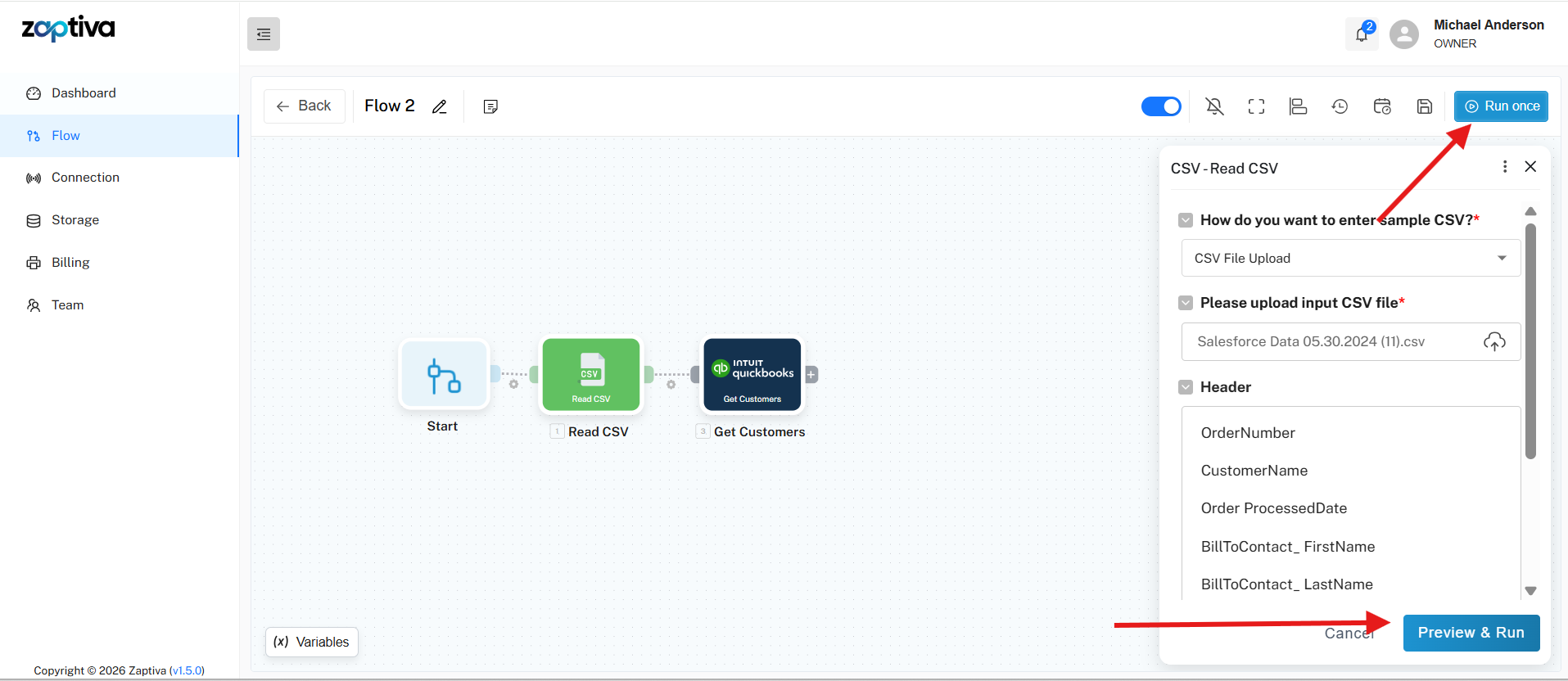Select the QuickBooks Get Customers node
The height and width of the screenshot is (681, 1568).
coord(752,375)
